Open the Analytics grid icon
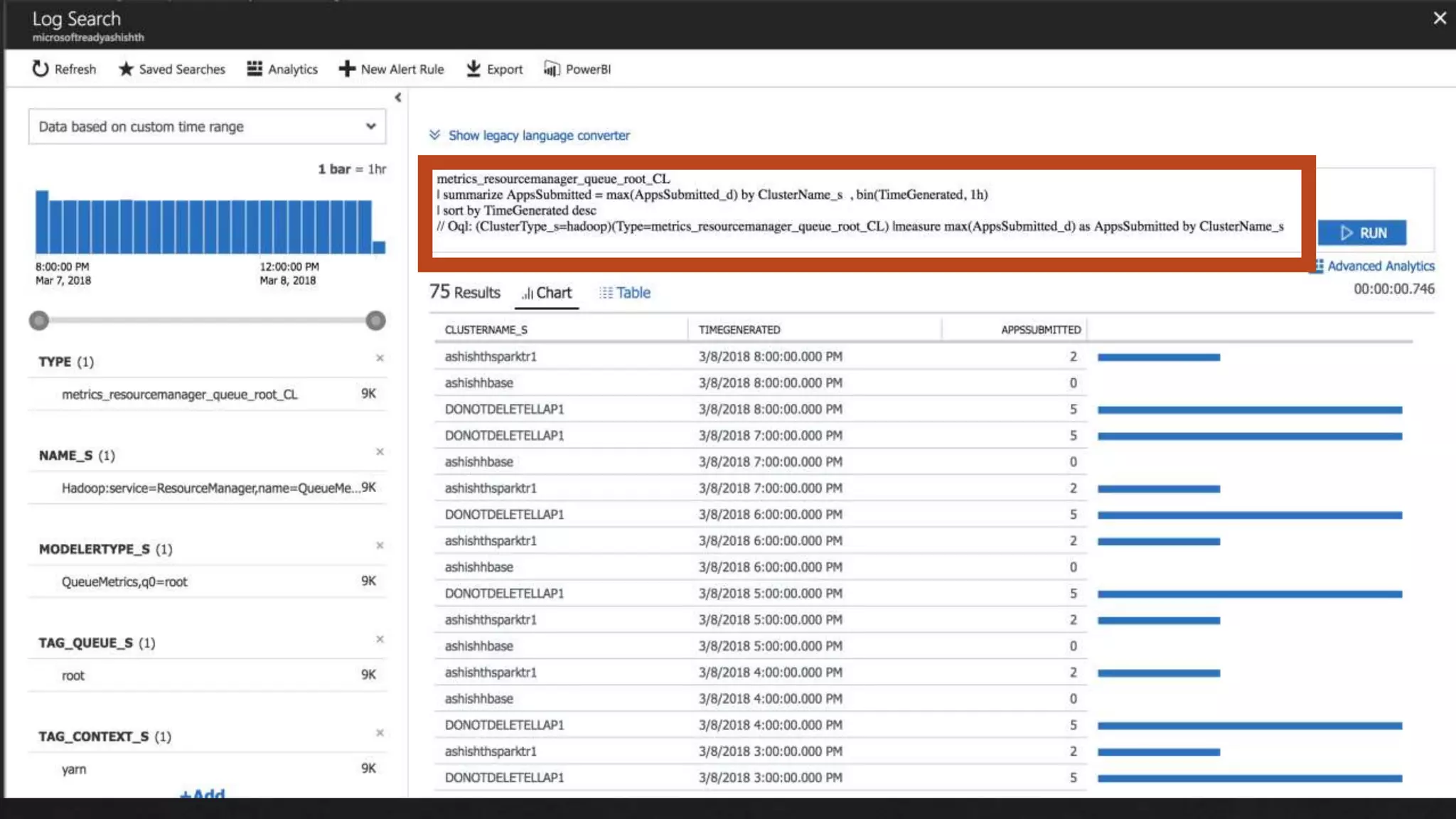1456x819 pixels. pyautogui.click(x=255, y=69)
